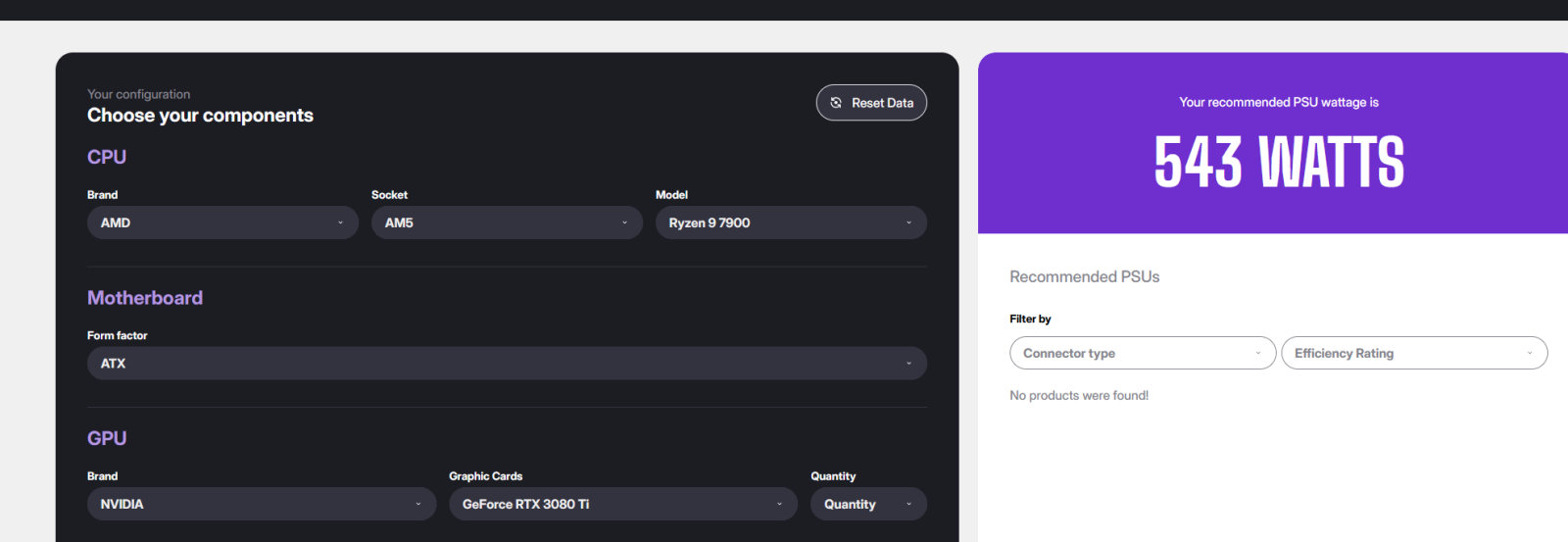Click the 'Model' label

(671, 195)
